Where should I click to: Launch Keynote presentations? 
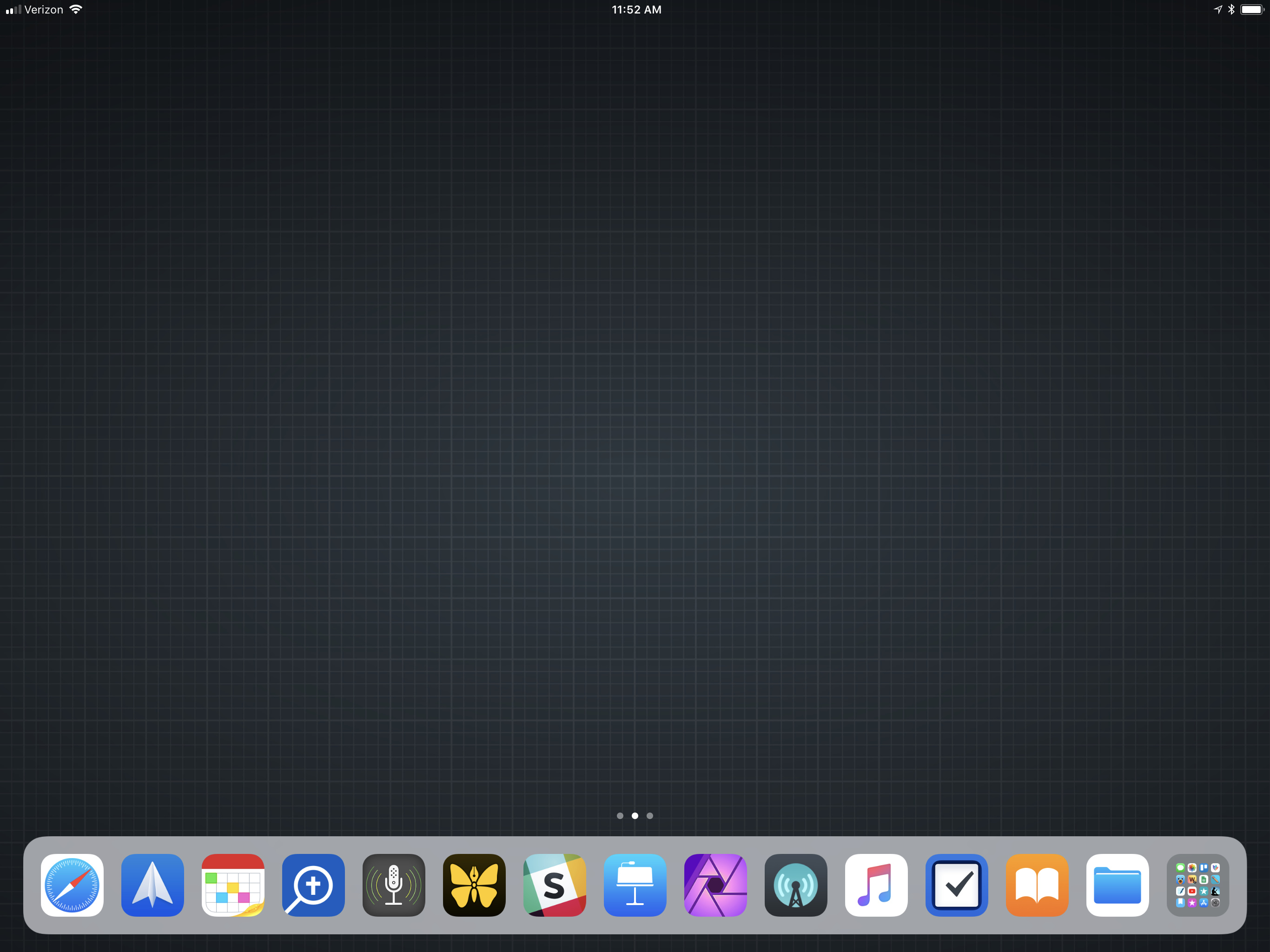635,885
